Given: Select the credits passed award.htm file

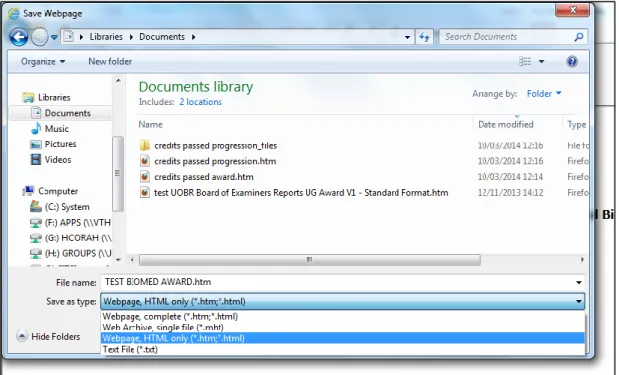Looking at the screenshot, I should click(204, 177).
